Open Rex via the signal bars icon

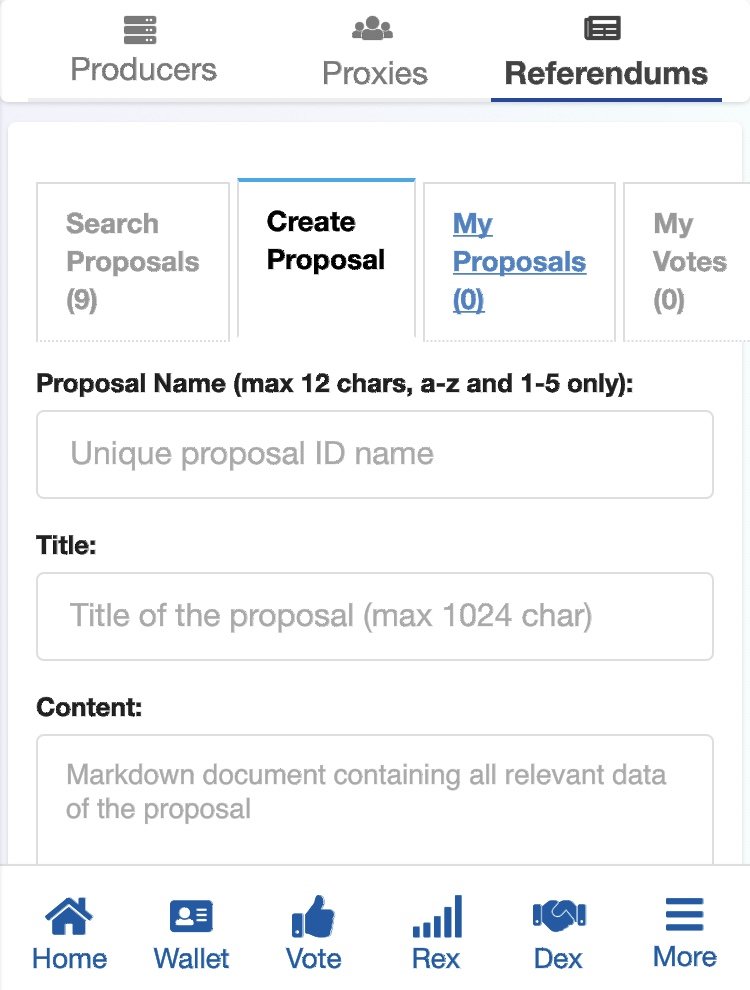436,916
